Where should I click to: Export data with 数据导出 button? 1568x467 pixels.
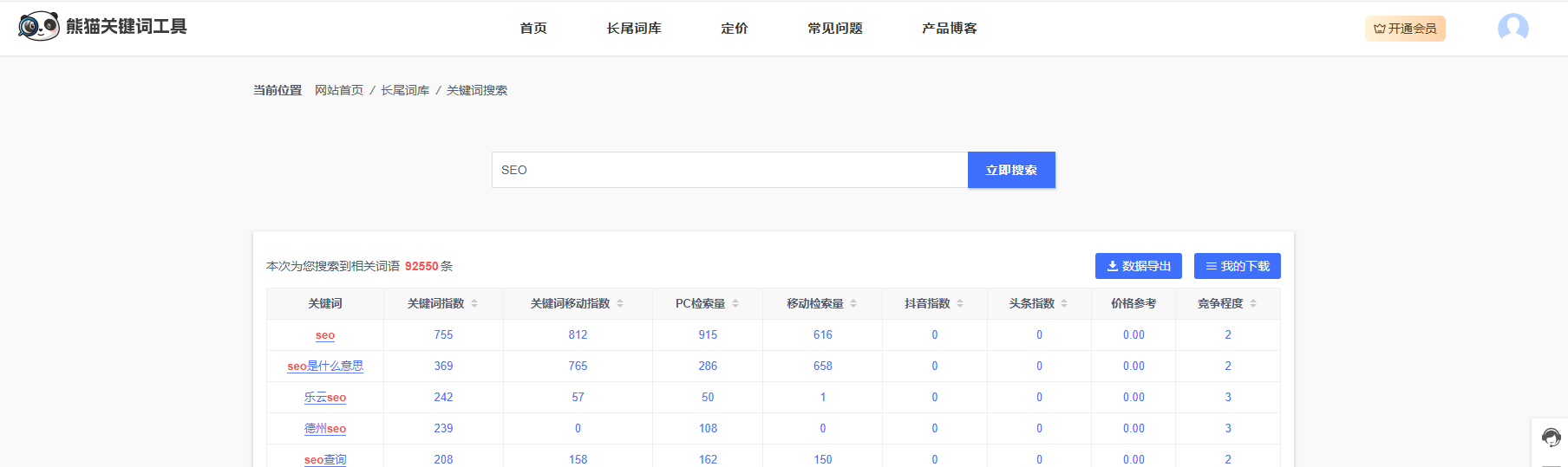(1138, 266)
